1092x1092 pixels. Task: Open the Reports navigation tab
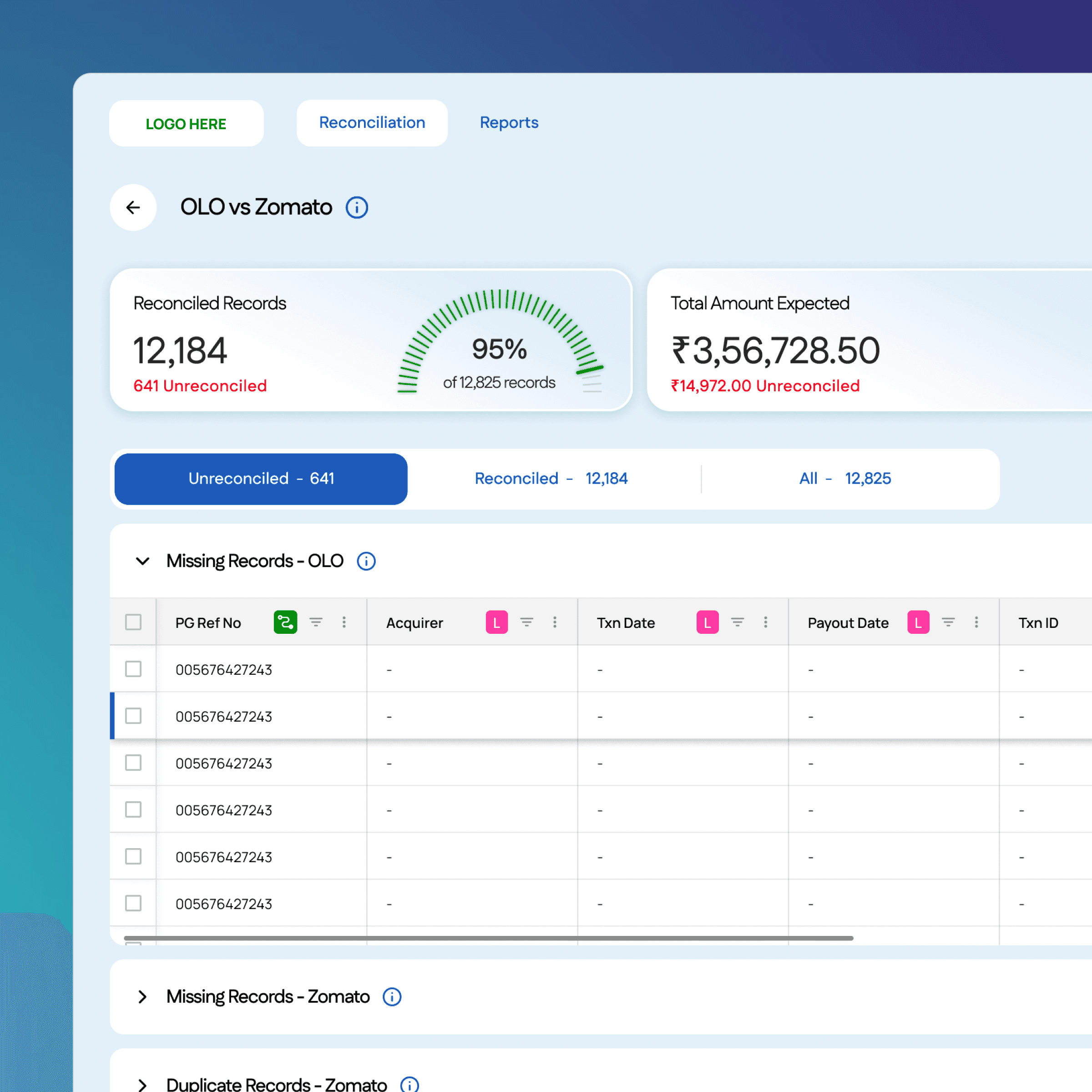tap(509, 123)
